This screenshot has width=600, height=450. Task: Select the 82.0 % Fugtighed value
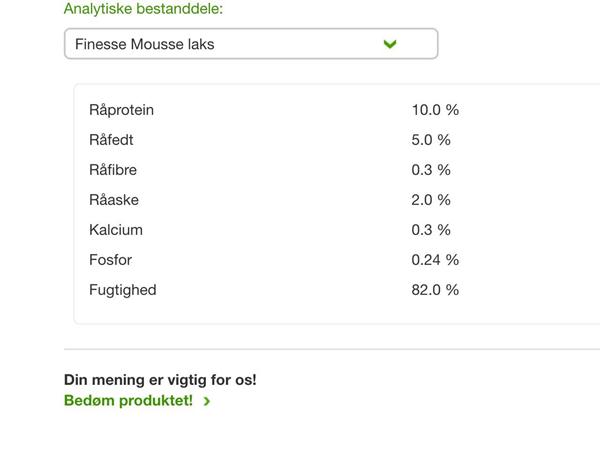click(x=435, y=290)
